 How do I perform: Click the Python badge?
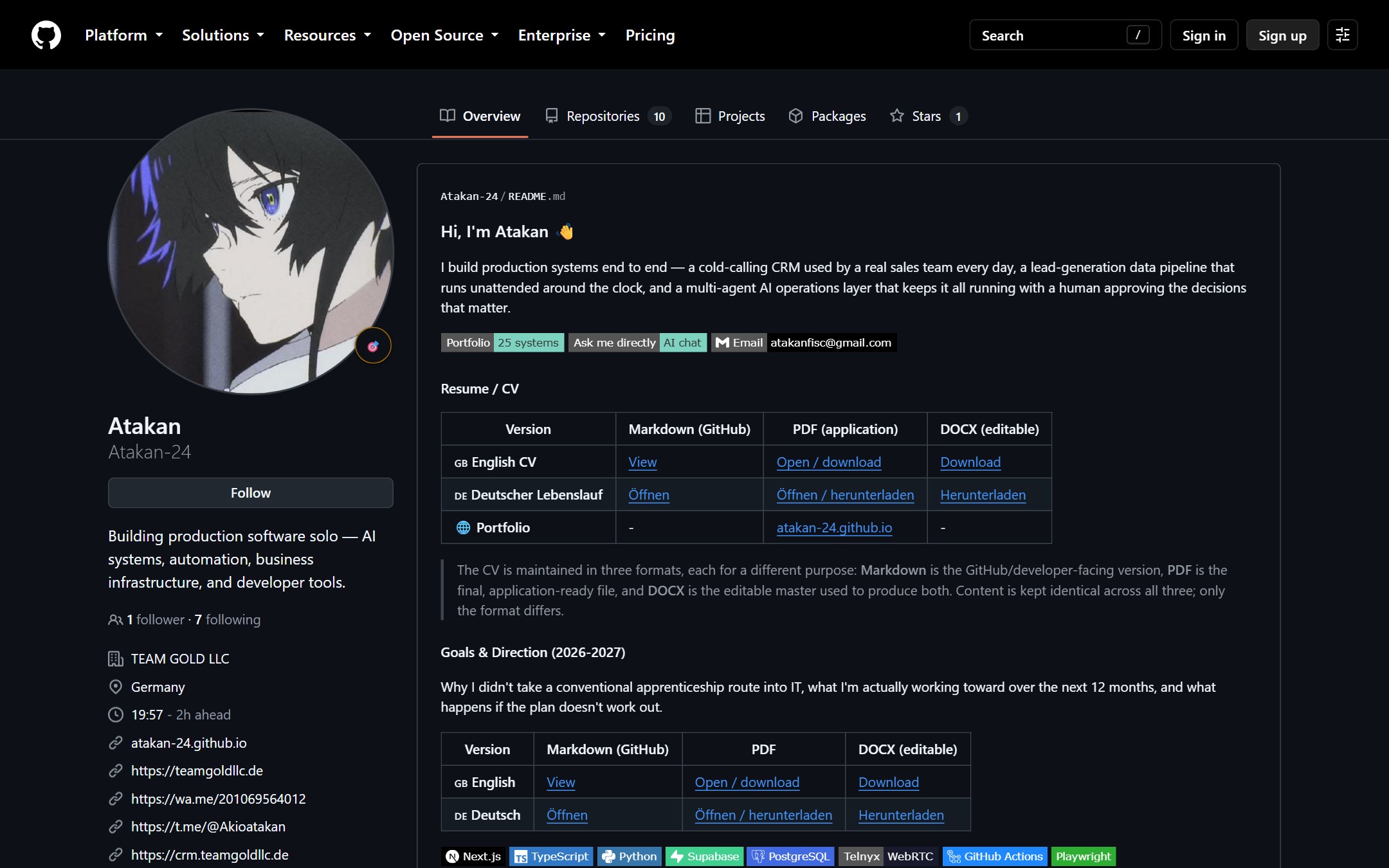tap(629, 856)
